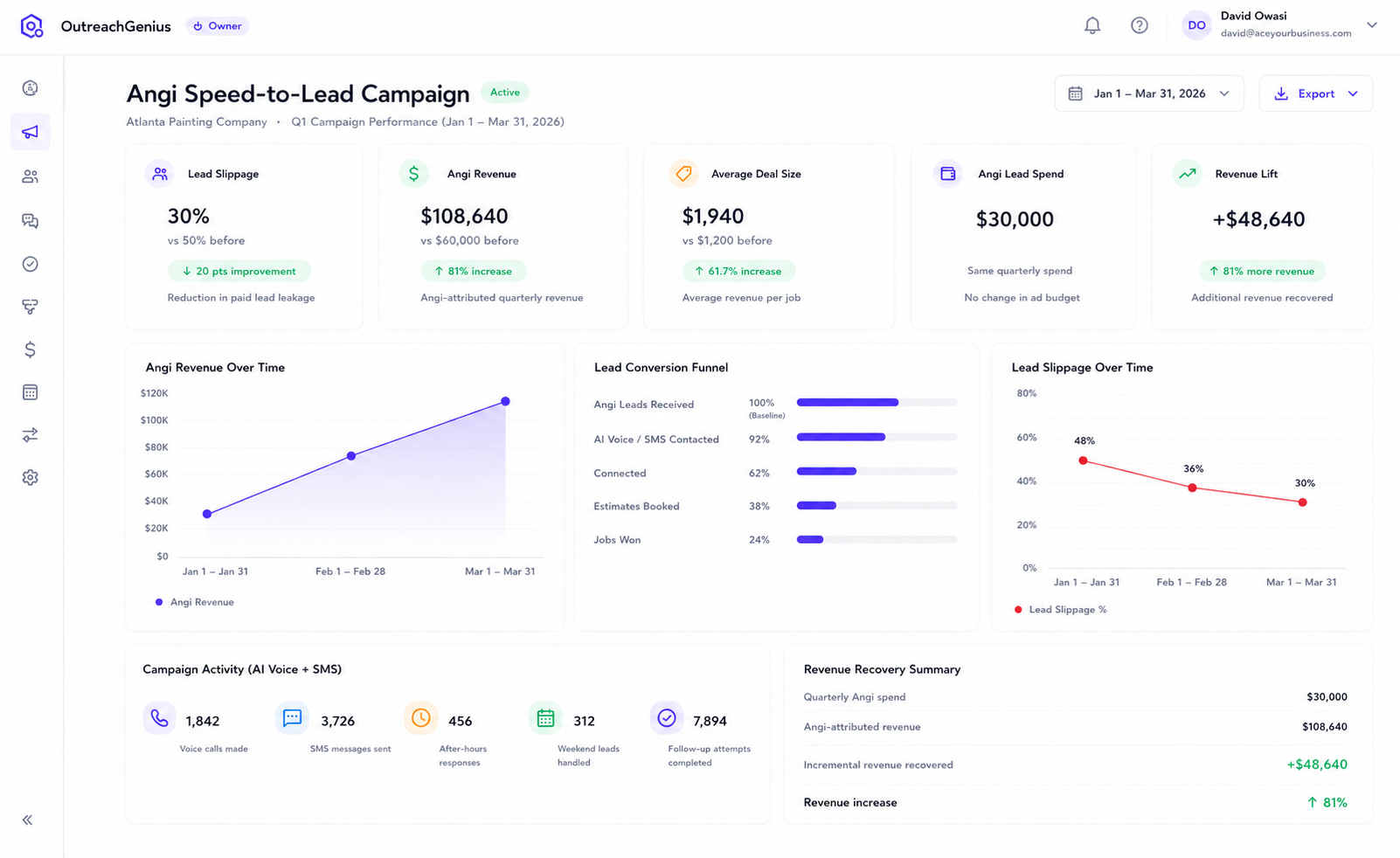This screenshot has width=1400, height=858.
Task: Click the +$48,640 Revenue Lift value
Action: [1258, 219]
